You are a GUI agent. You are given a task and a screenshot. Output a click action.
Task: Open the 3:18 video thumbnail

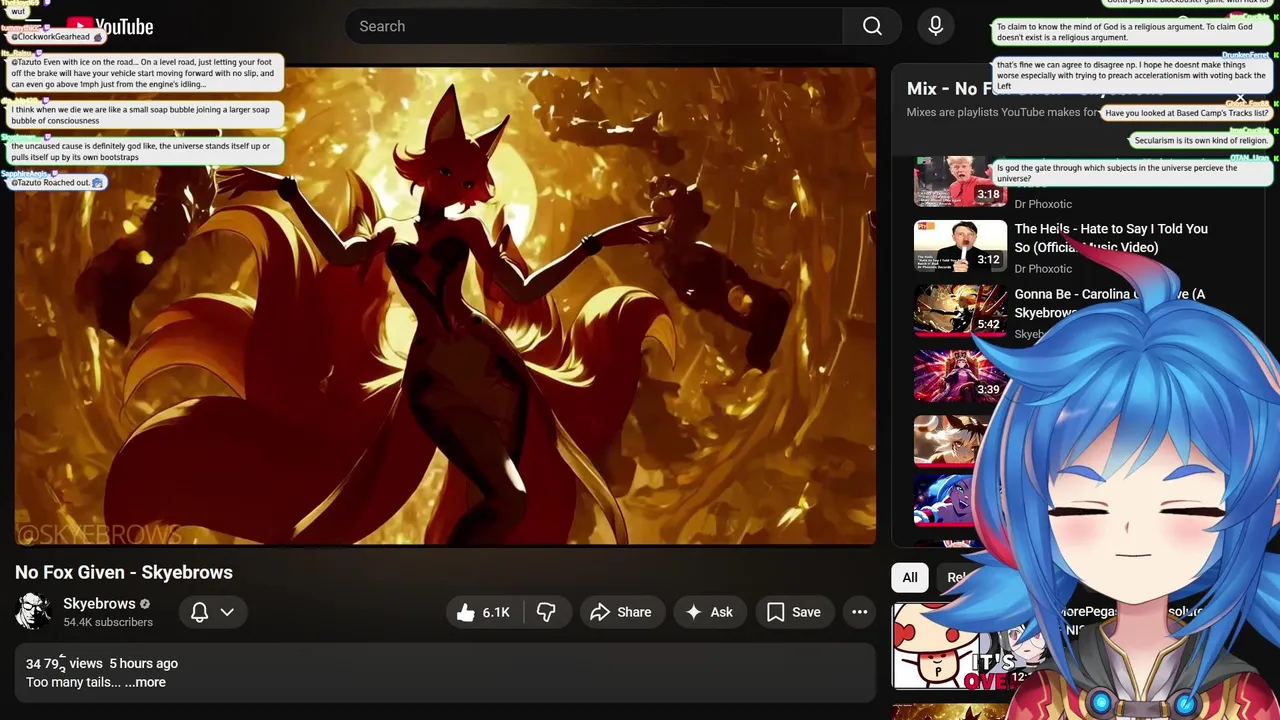click(960, 182)
